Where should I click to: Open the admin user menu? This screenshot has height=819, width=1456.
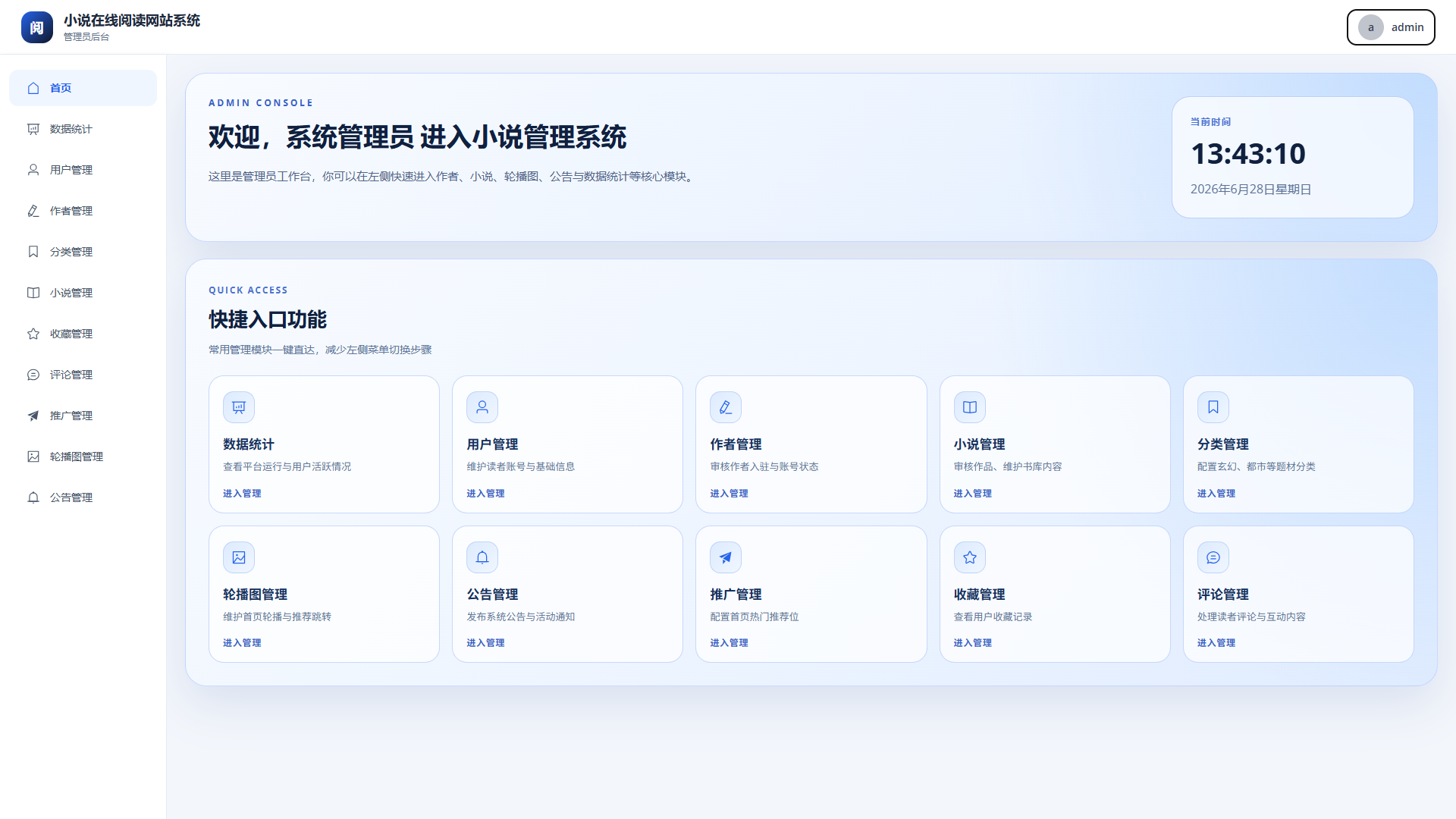(1391, 27)
